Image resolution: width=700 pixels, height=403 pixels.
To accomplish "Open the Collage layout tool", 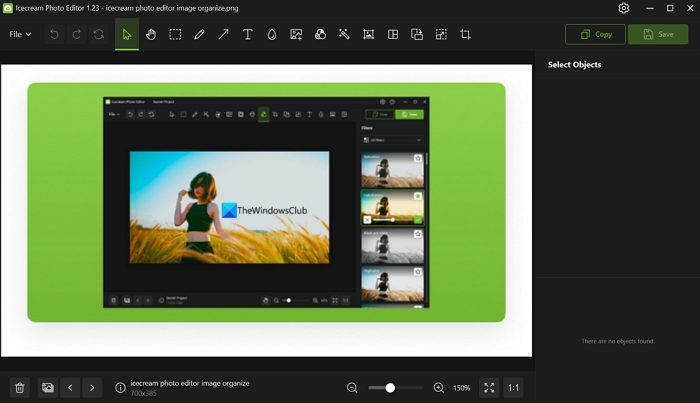I will (393, 34).
